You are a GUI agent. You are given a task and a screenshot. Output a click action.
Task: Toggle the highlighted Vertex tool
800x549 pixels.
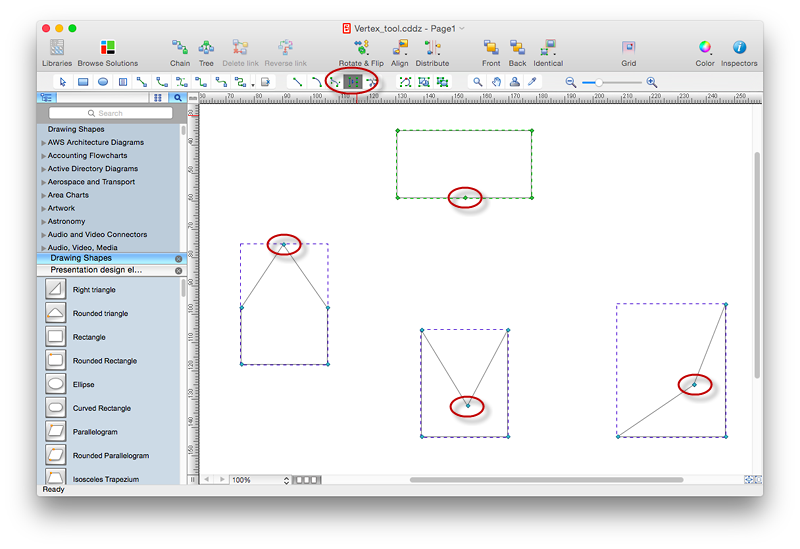coord(353,82)
